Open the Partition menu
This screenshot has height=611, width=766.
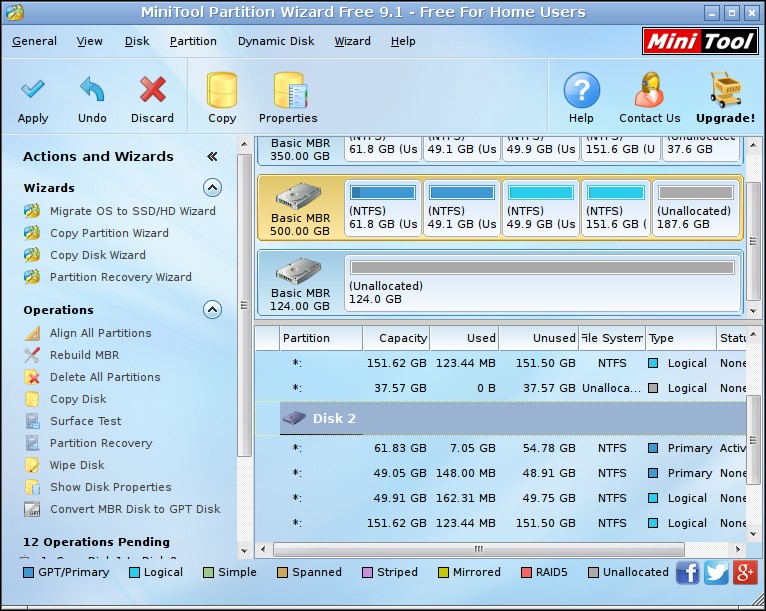tap(193, 42)
